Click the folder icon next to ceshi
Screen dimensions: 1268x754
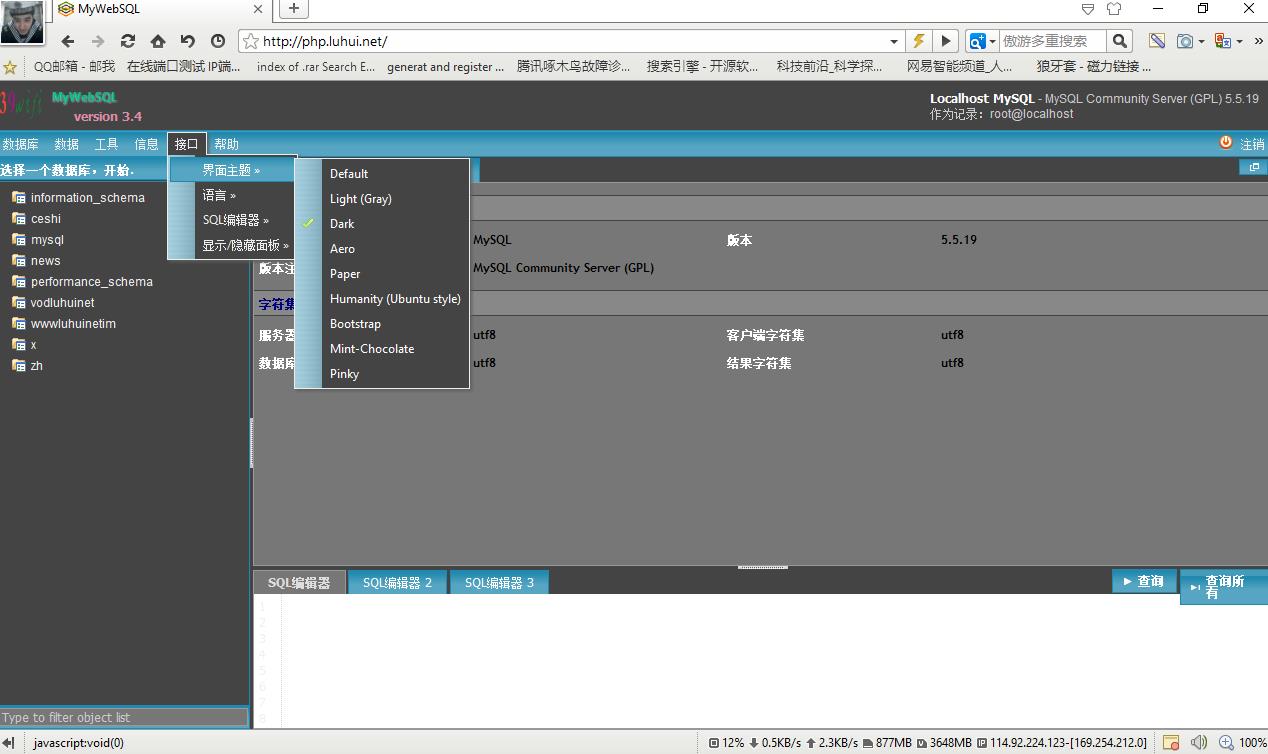19,218
